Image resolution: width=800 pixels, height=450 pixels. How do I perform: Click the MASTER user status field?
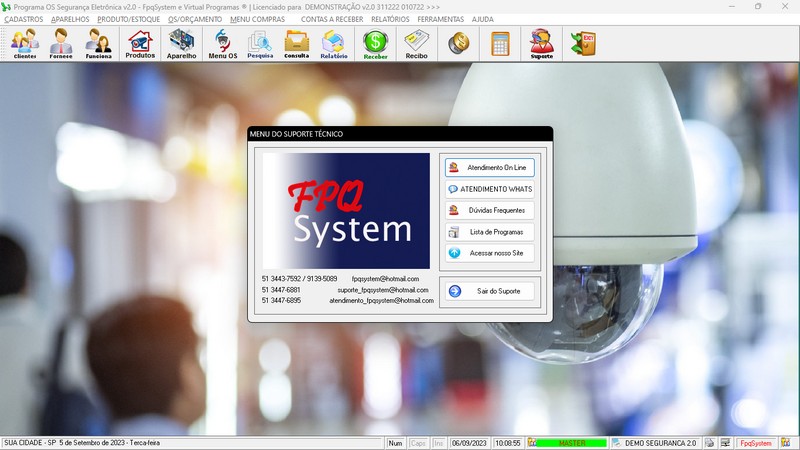pos(572,443)
